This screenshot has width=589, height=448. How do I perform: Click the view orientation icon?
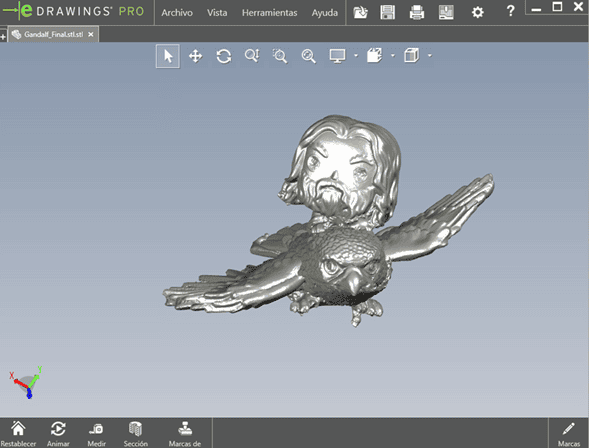click(x=374, y=56)
